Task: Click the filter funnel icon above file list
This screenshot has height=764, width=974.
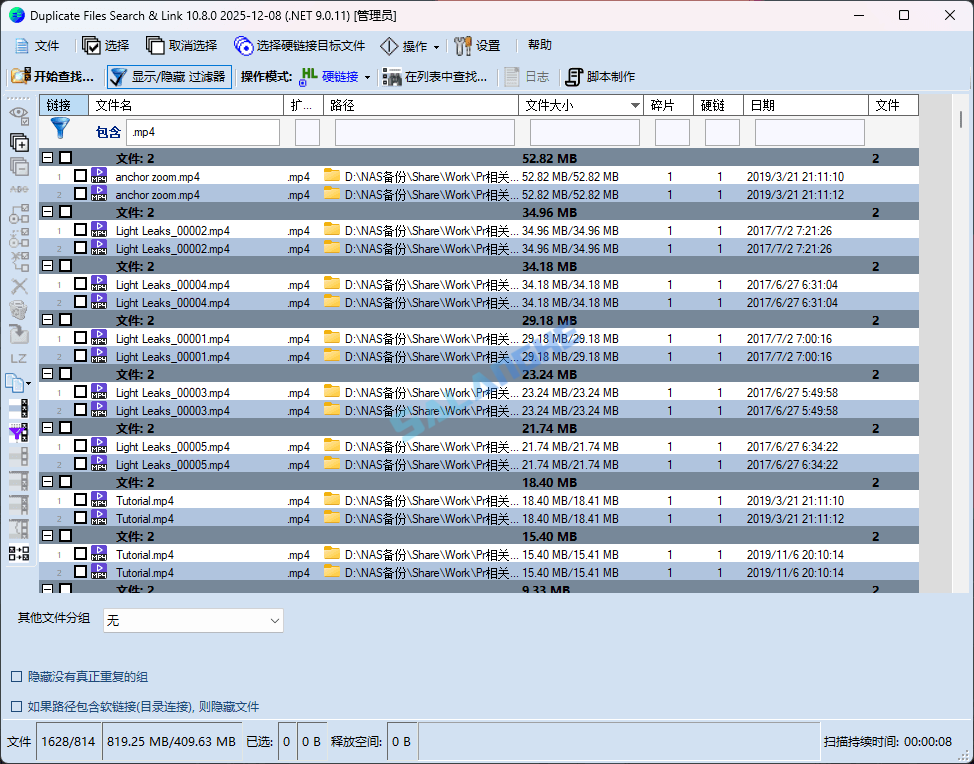Action: tap(59, 129)
